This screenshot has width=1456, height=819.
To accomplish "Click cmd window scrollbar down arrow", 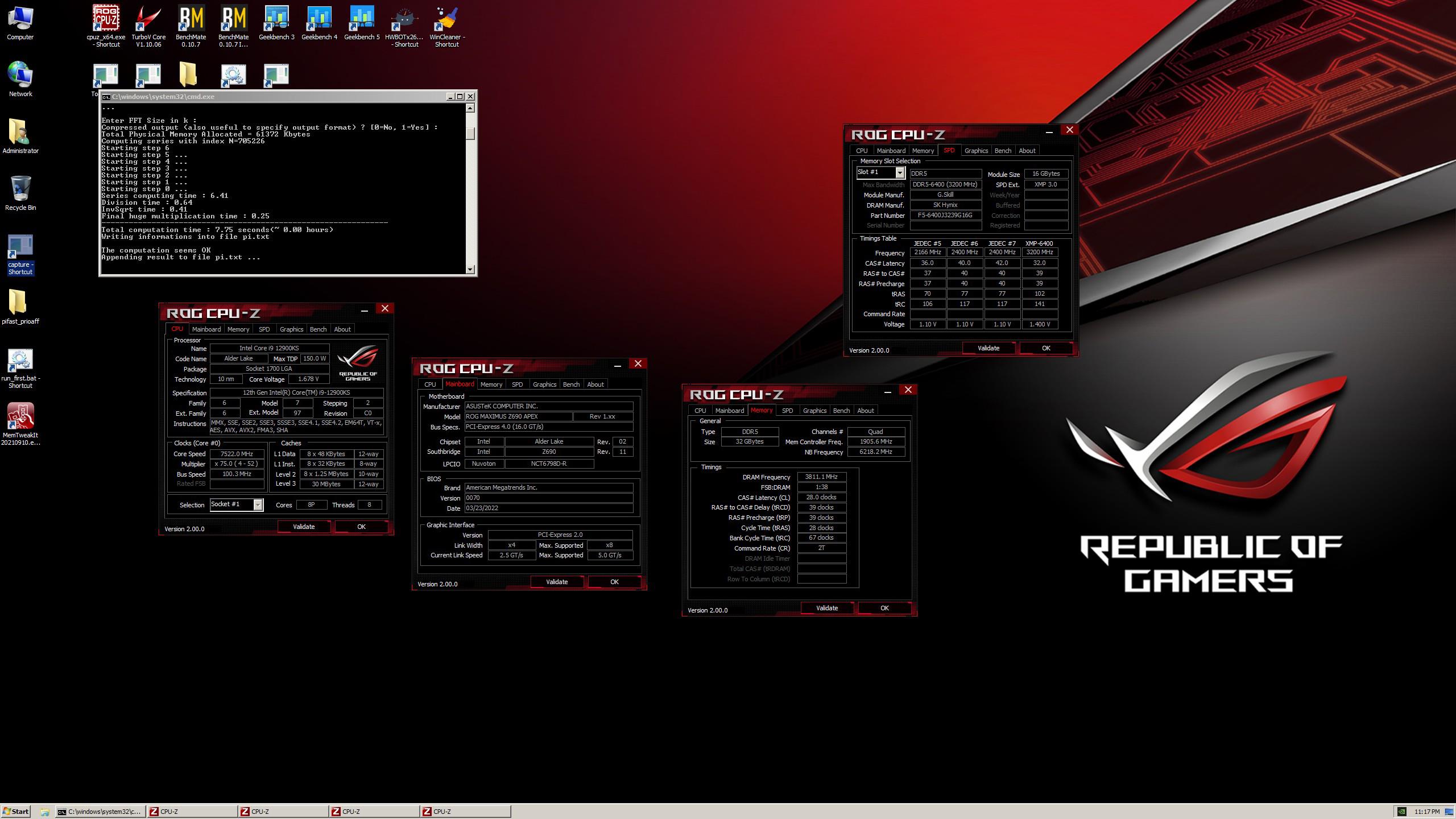I will [470, 270].
